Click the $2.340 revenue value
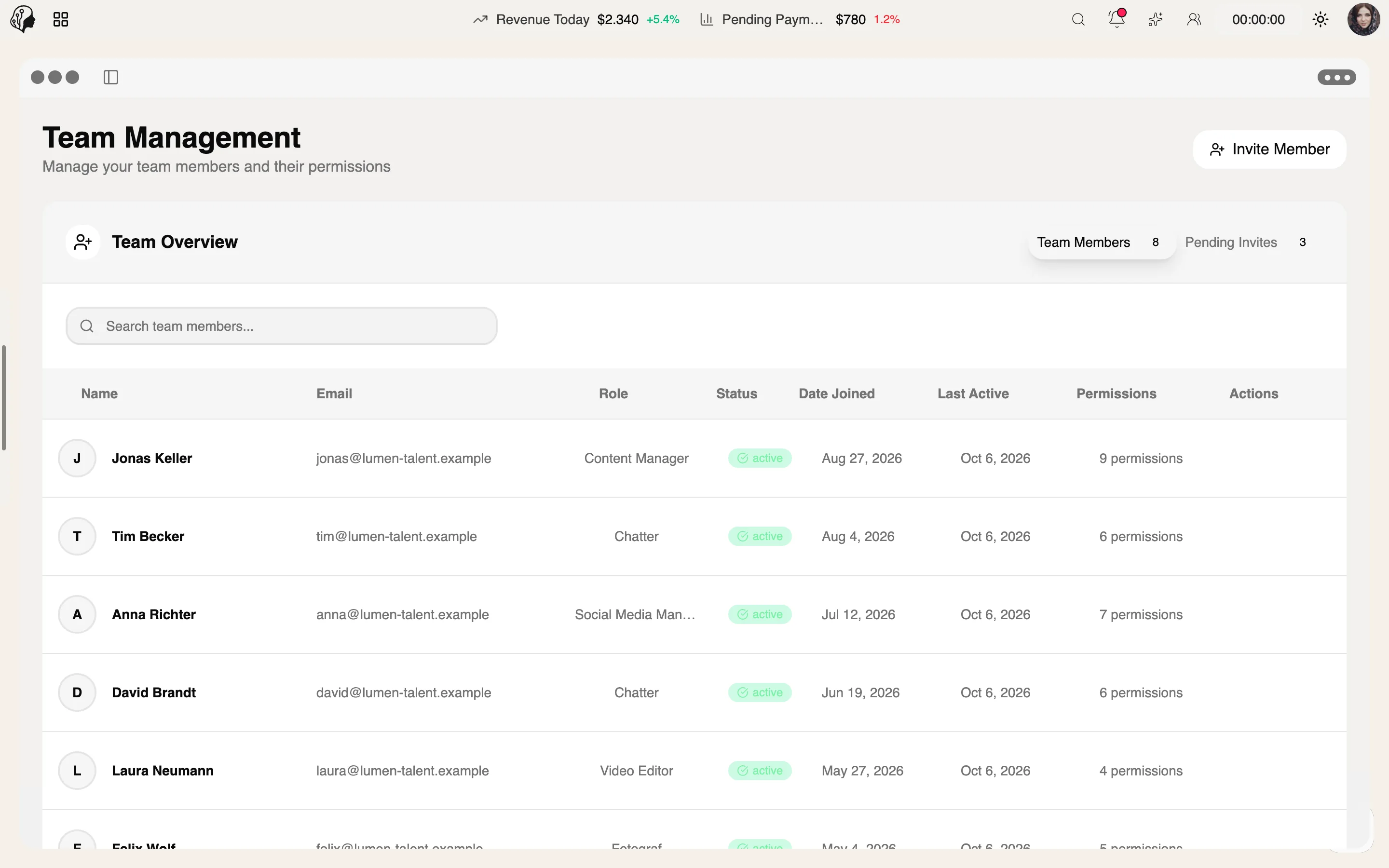Image resolution: width=1389 pixels, height=868 pixels. 618,19
